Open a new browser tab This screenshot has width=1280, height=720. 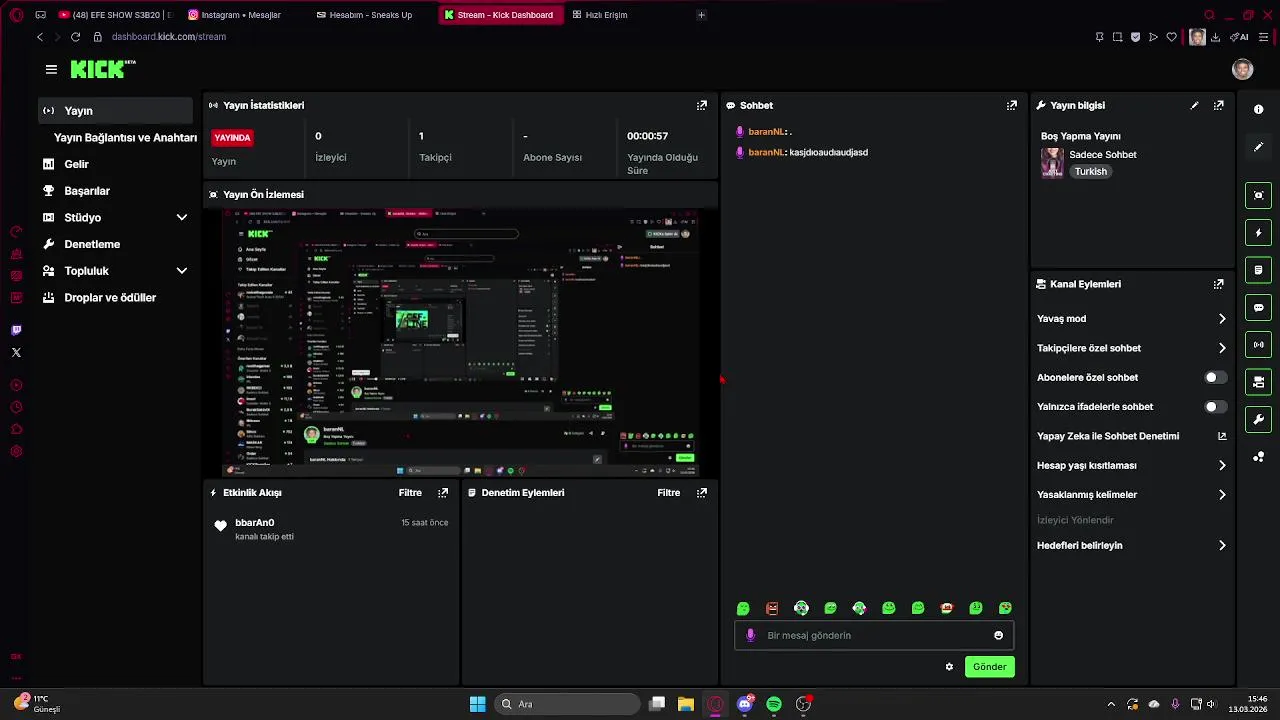[701, 15]
